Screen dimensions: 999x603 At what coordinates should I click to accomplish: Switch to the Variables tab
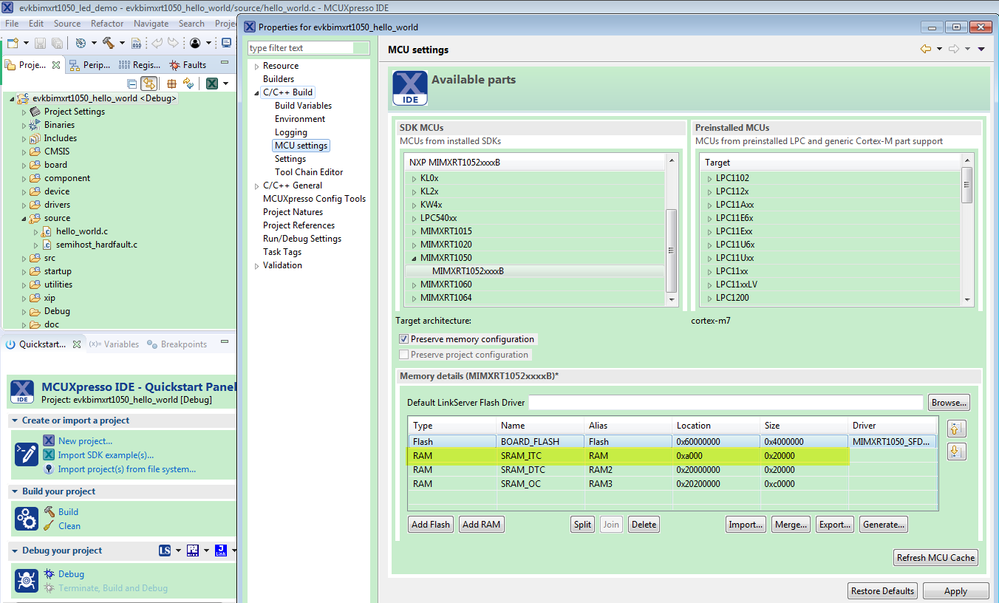pyautogui.click(x=114, y=344)
